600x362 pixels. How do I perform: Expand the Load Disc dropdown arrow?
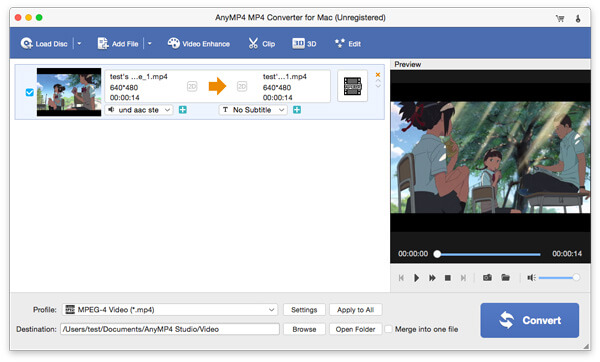[x=79, y=44]
